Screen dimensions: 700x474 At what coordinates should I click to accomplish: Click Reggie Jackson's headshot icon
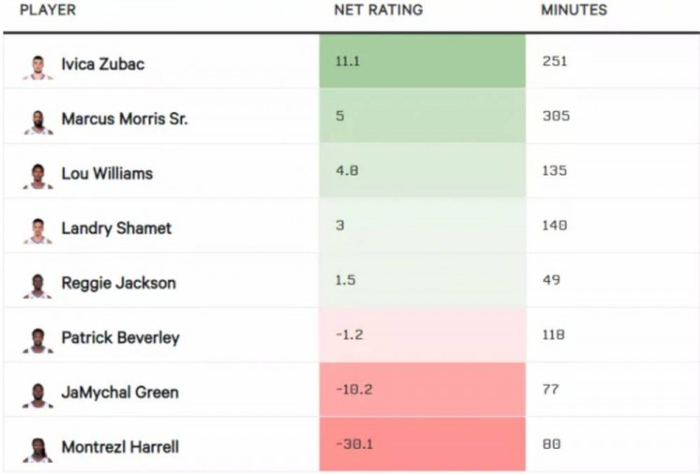pyautogui.click(x=38, y=285)
